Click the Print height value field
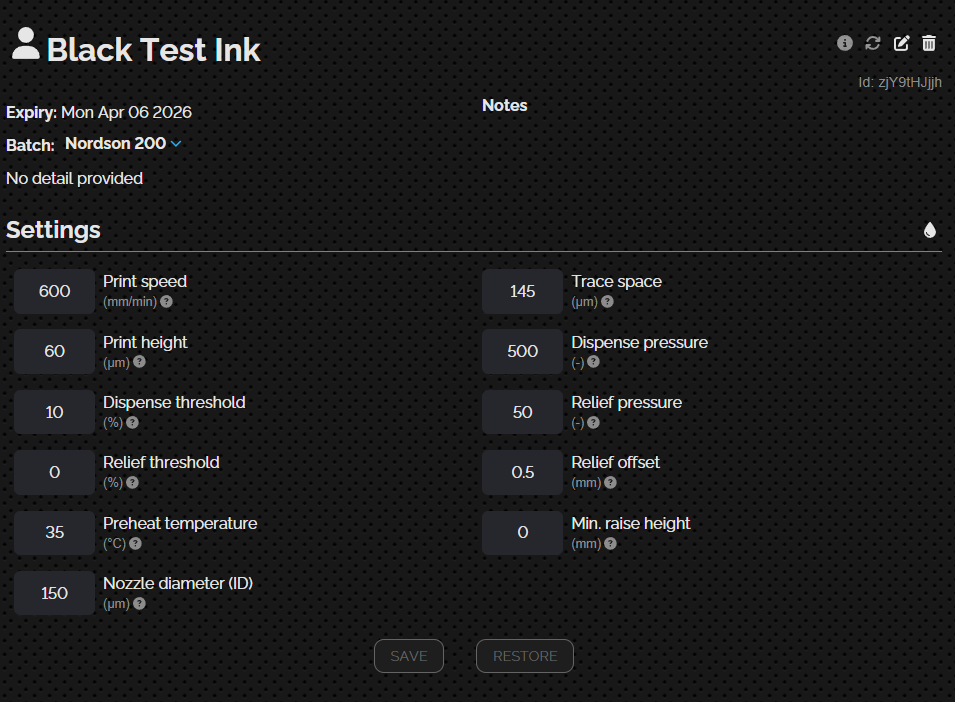The height and width of the screenshot is (702, 955). (x=55, y=351)
